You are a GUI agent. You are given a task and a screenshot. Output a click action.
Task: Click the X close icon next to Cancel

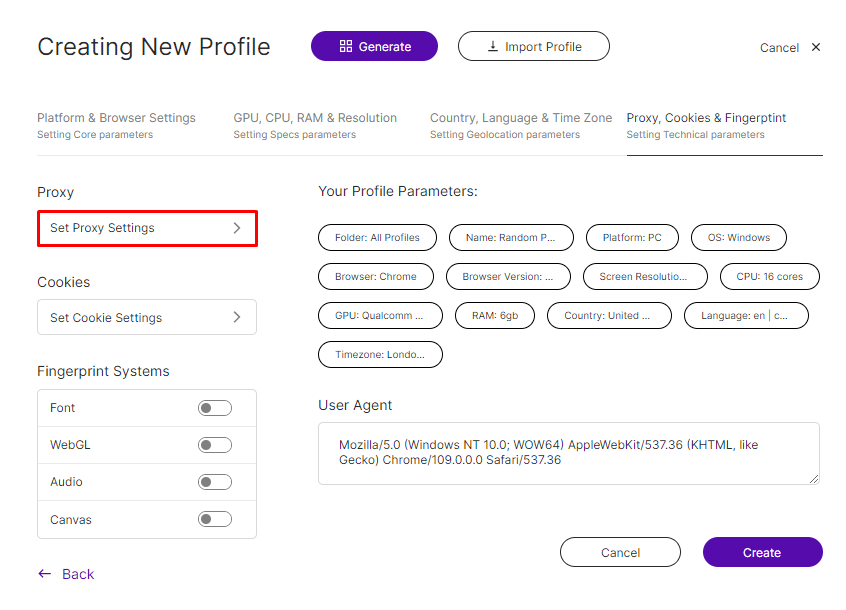(816, 47)
